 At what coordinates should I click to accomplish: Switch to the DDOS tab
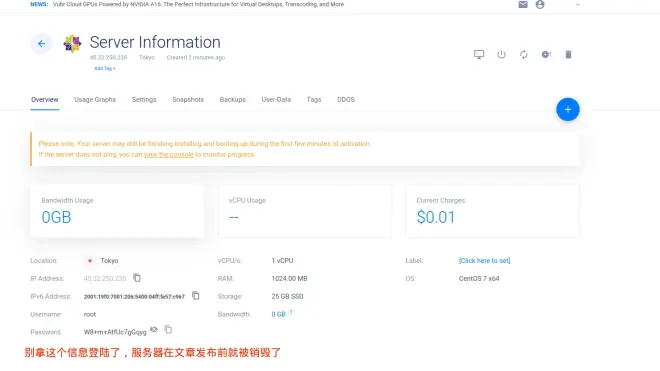click(346, 99)
